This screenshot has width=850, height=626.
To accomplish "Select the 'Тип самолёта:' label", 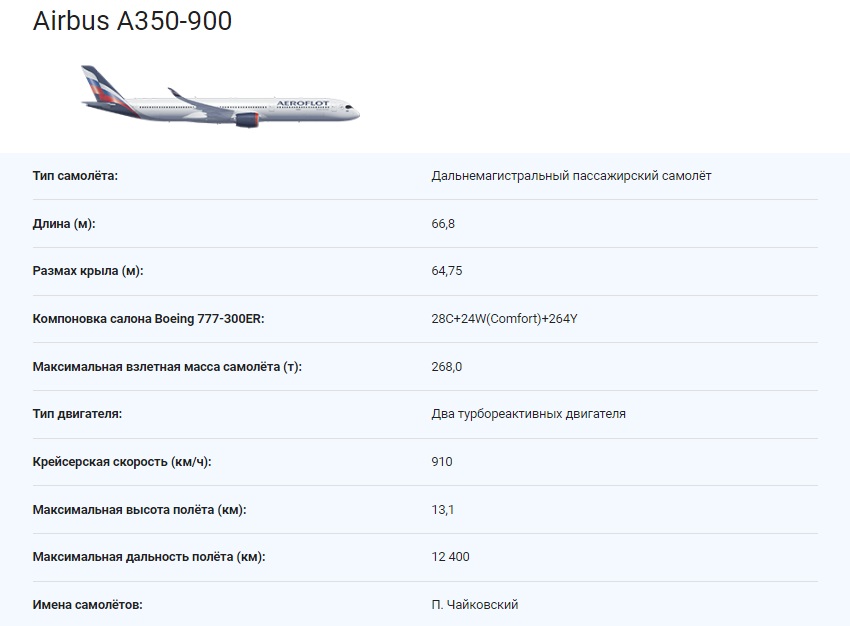I will tap(75, 176).
